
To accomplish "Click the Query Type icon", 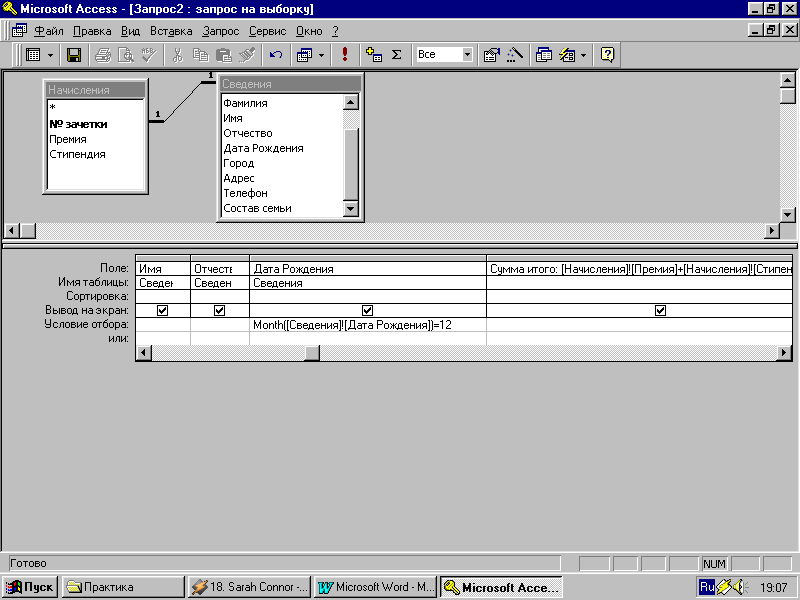I will click(x=305, y=55).
